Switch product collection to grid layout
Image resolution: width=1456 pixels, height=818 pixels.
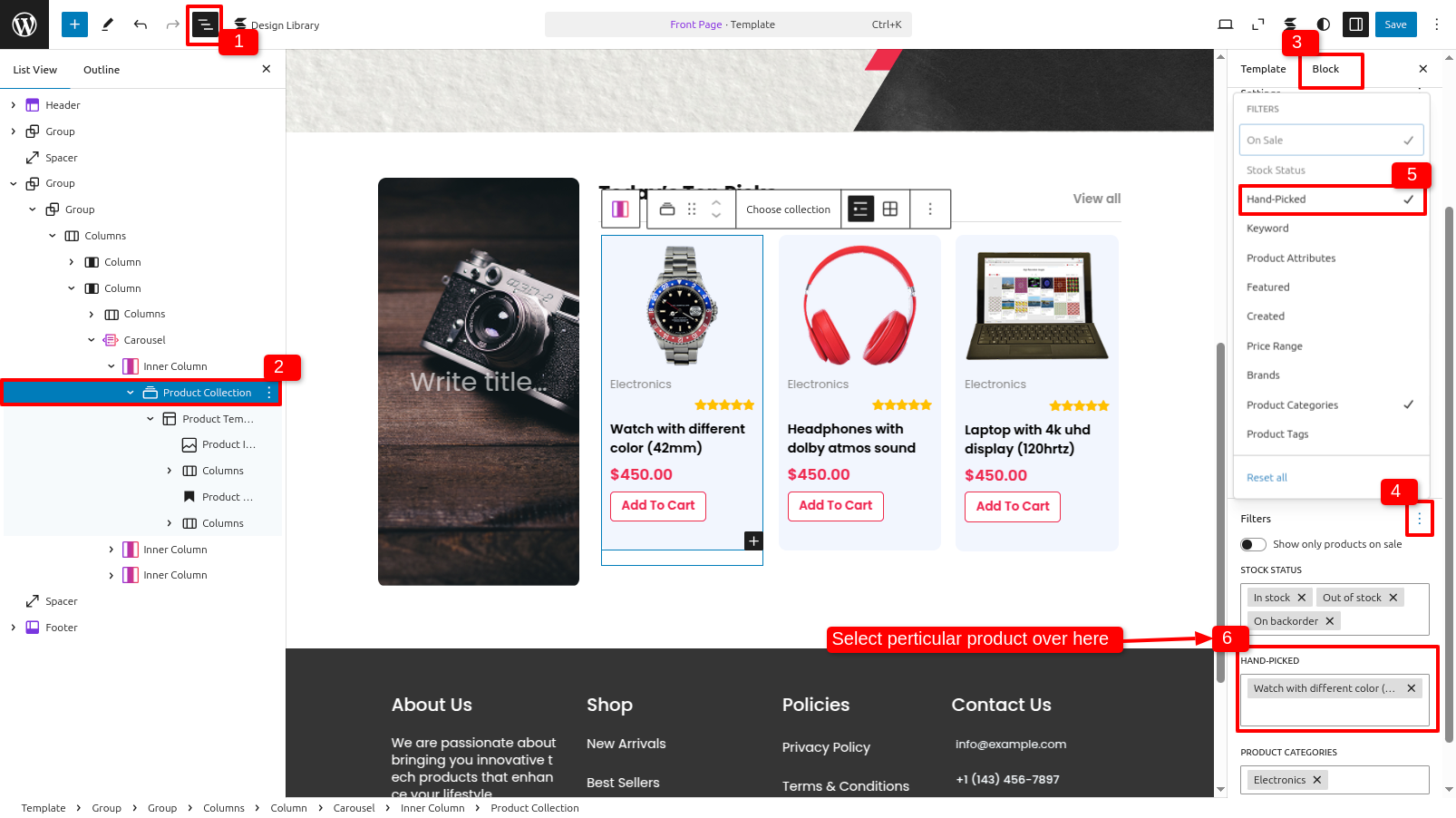890,209
